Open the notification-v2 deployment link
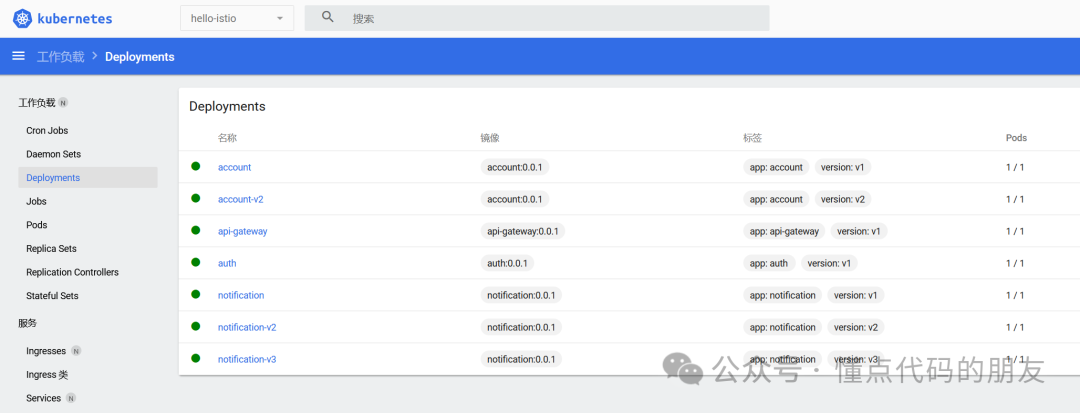Viewport: 1080px width, 413px height. pos(247,327)
